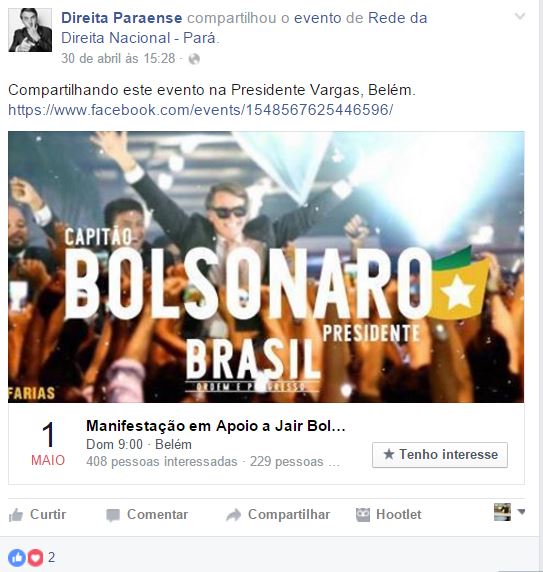Click the red heart reaction icon

point(35,557)
